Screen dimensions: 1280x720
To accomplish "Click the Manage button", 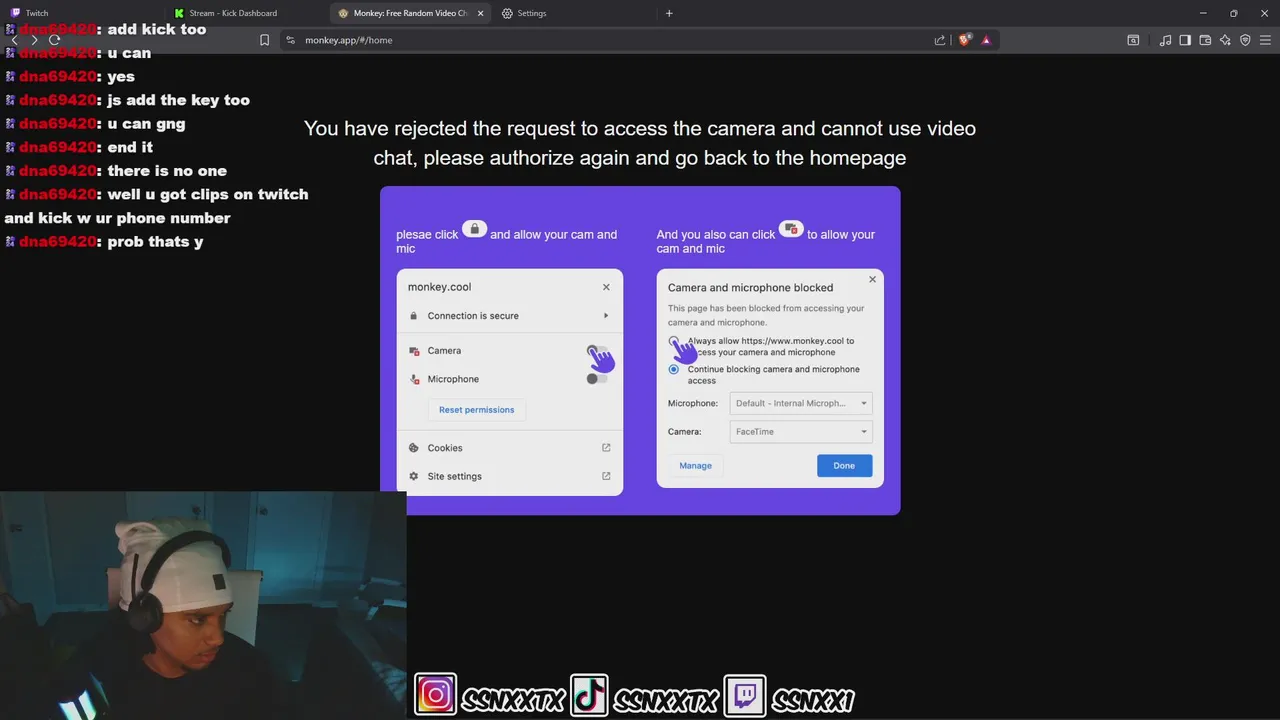I will (x=696, y=466).
